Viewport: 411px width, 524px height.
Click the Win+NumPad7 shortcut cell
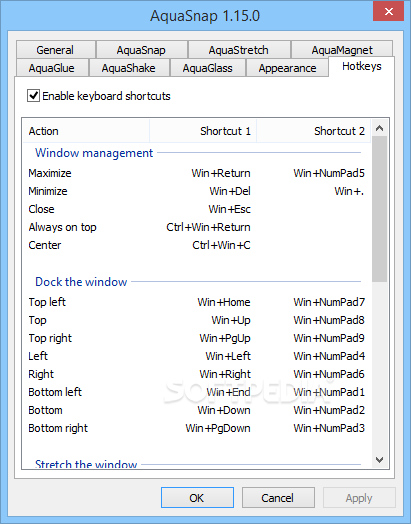[x=329, y=302]
